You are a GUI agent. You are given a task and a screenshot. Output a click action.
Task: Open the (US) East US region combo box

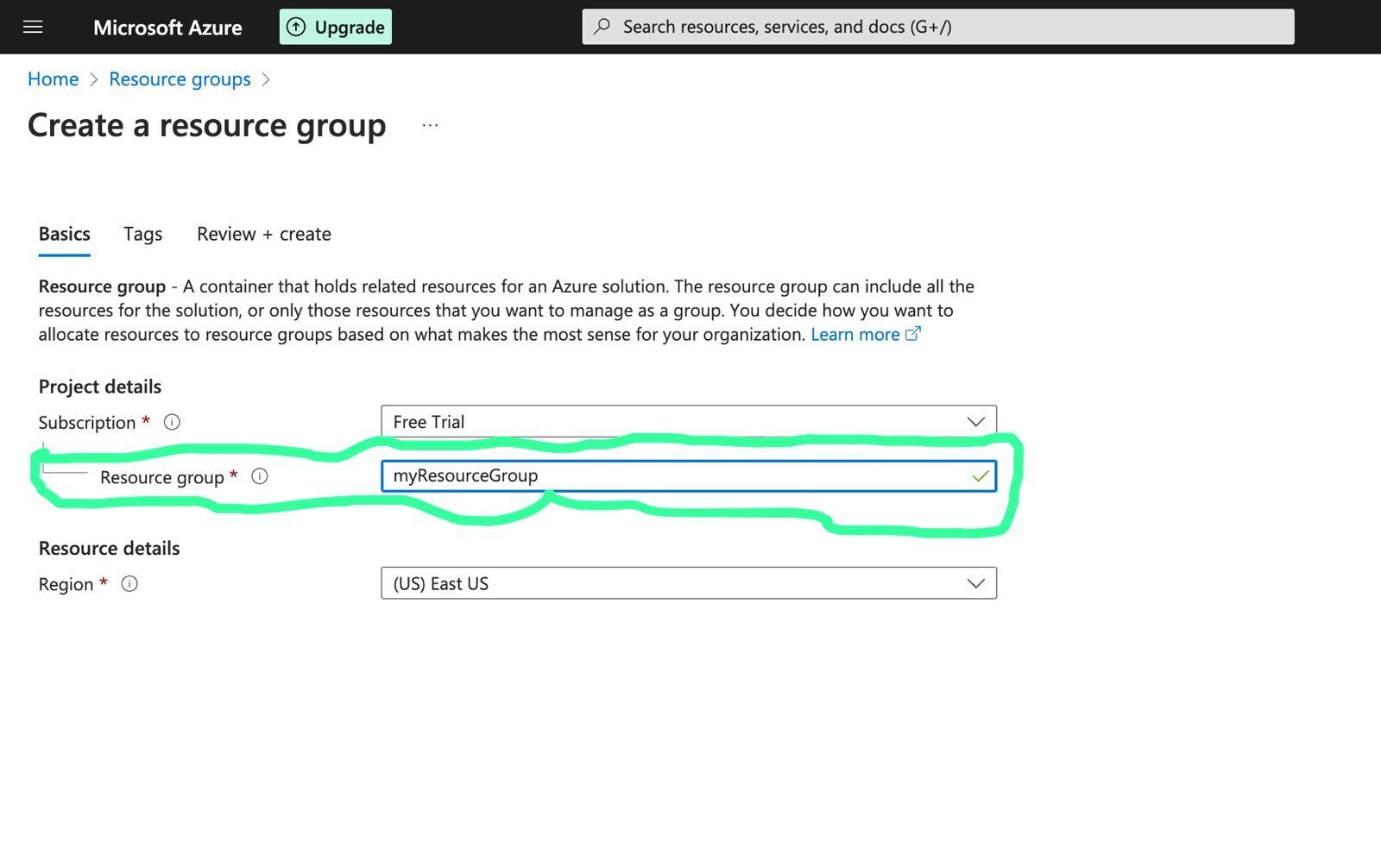(x=689, y=583)
